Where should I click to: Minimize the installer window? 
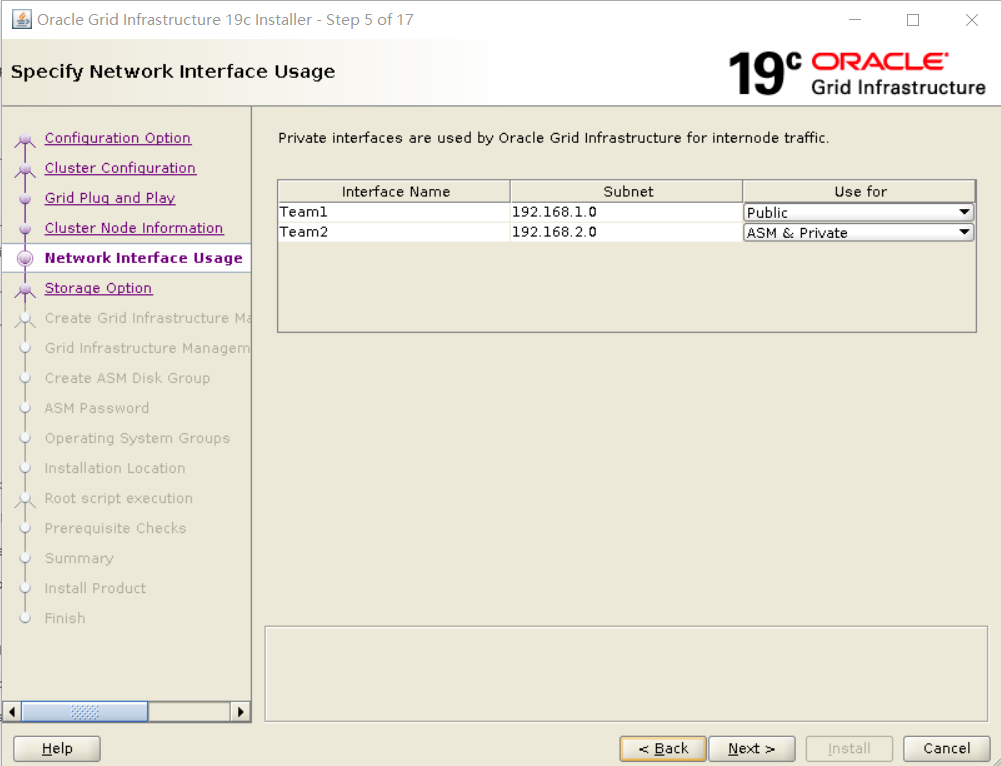[x=855, y=20]
